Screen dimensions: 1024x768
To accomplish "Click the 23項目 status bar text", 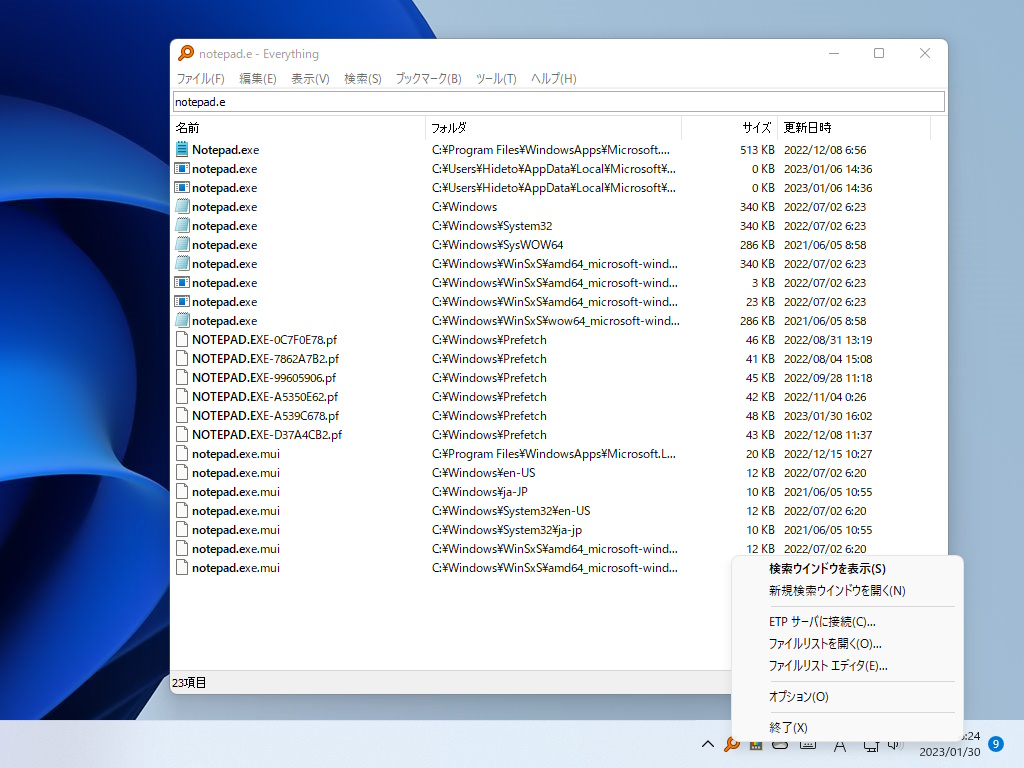I will click(x=189, y=682).
